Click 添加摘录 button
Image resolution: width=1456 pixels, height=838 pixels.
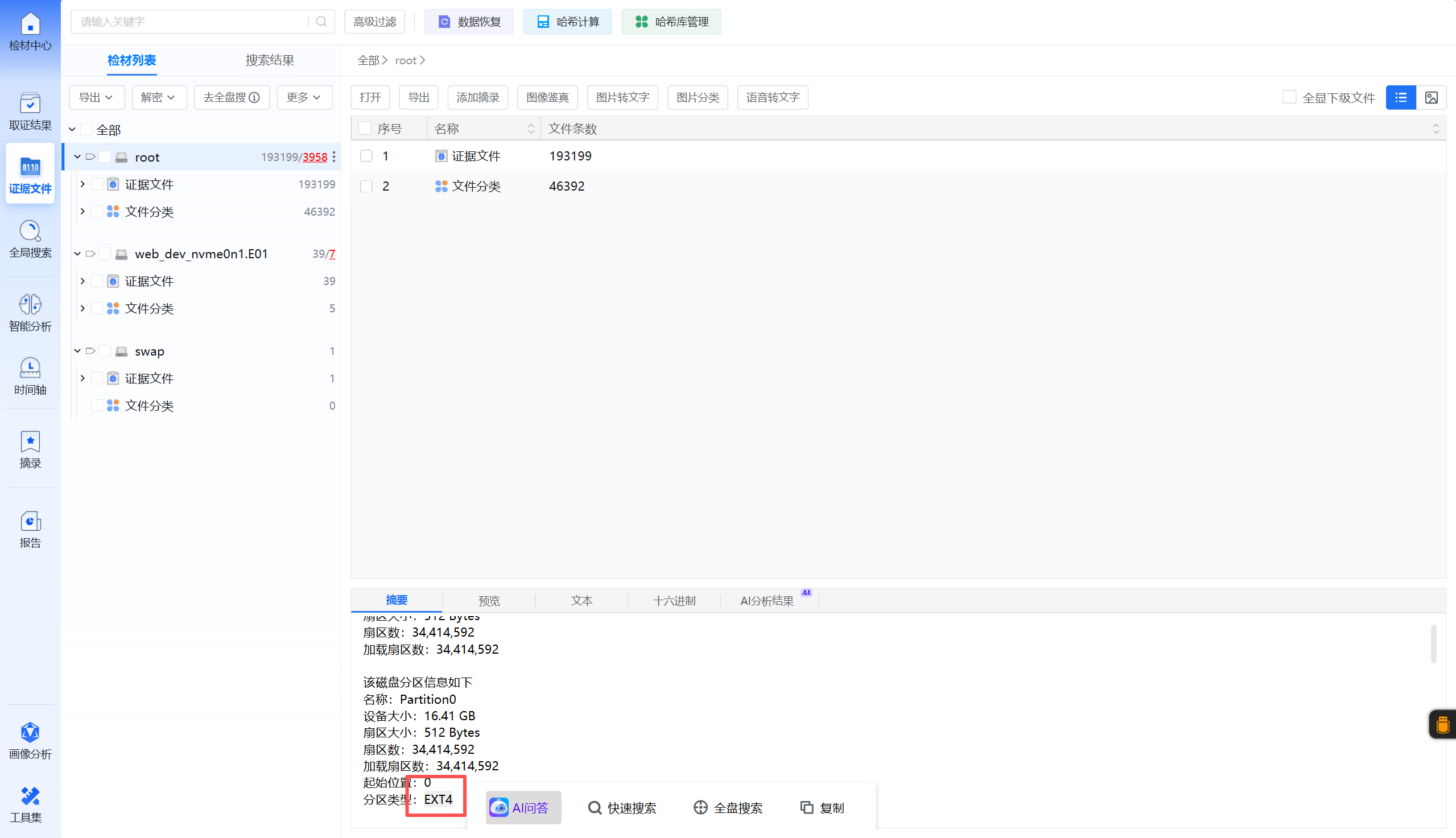pos(478,97)
